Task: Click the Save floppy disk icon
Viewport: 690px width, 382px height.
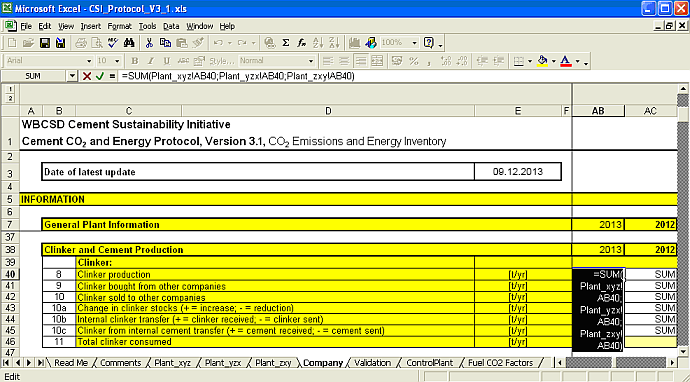Action: coord(45,43)
